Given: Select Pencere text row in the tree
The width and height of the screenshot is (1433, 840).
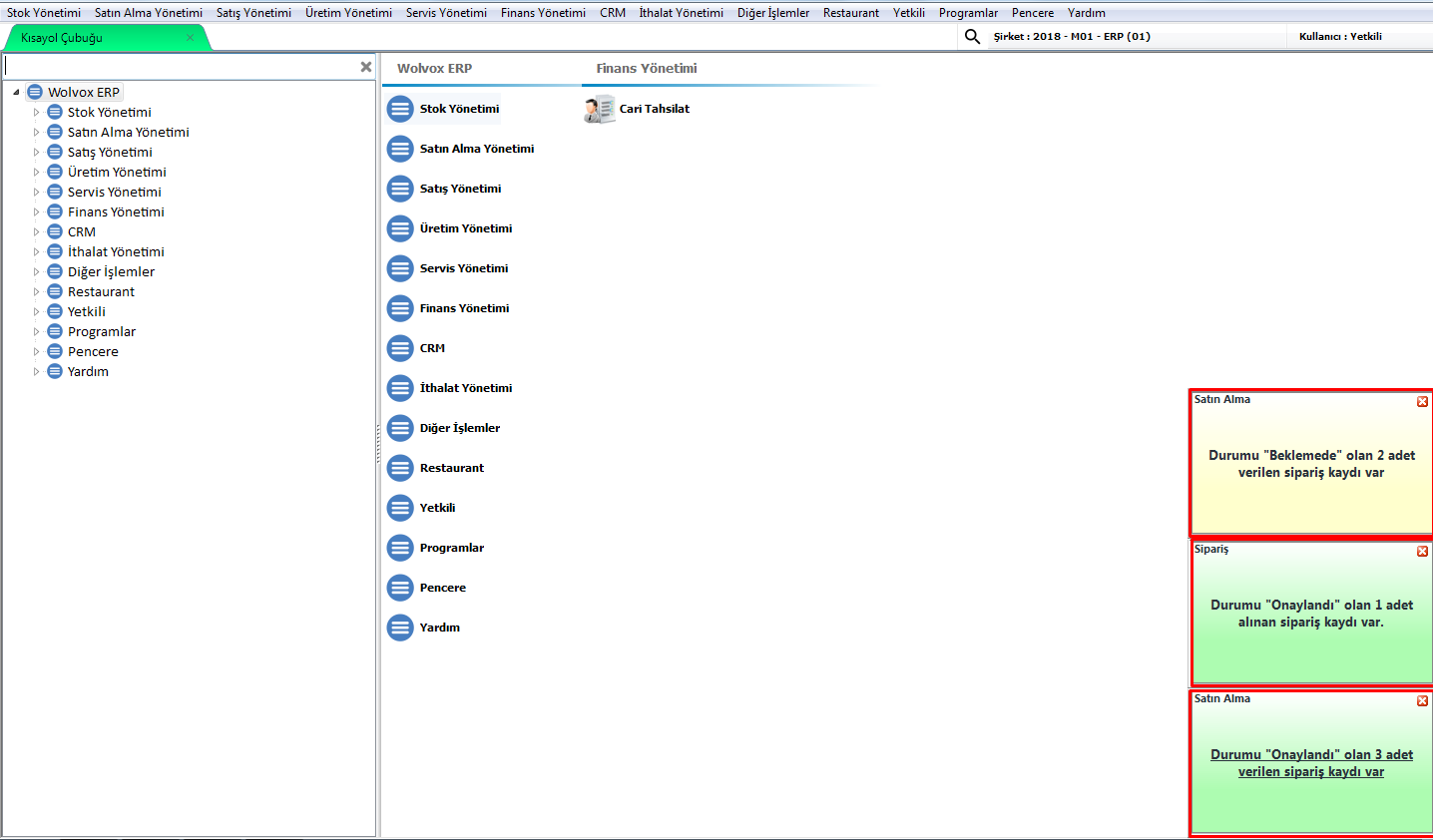Looking at the screenshot, I should (x=93, y=351).
